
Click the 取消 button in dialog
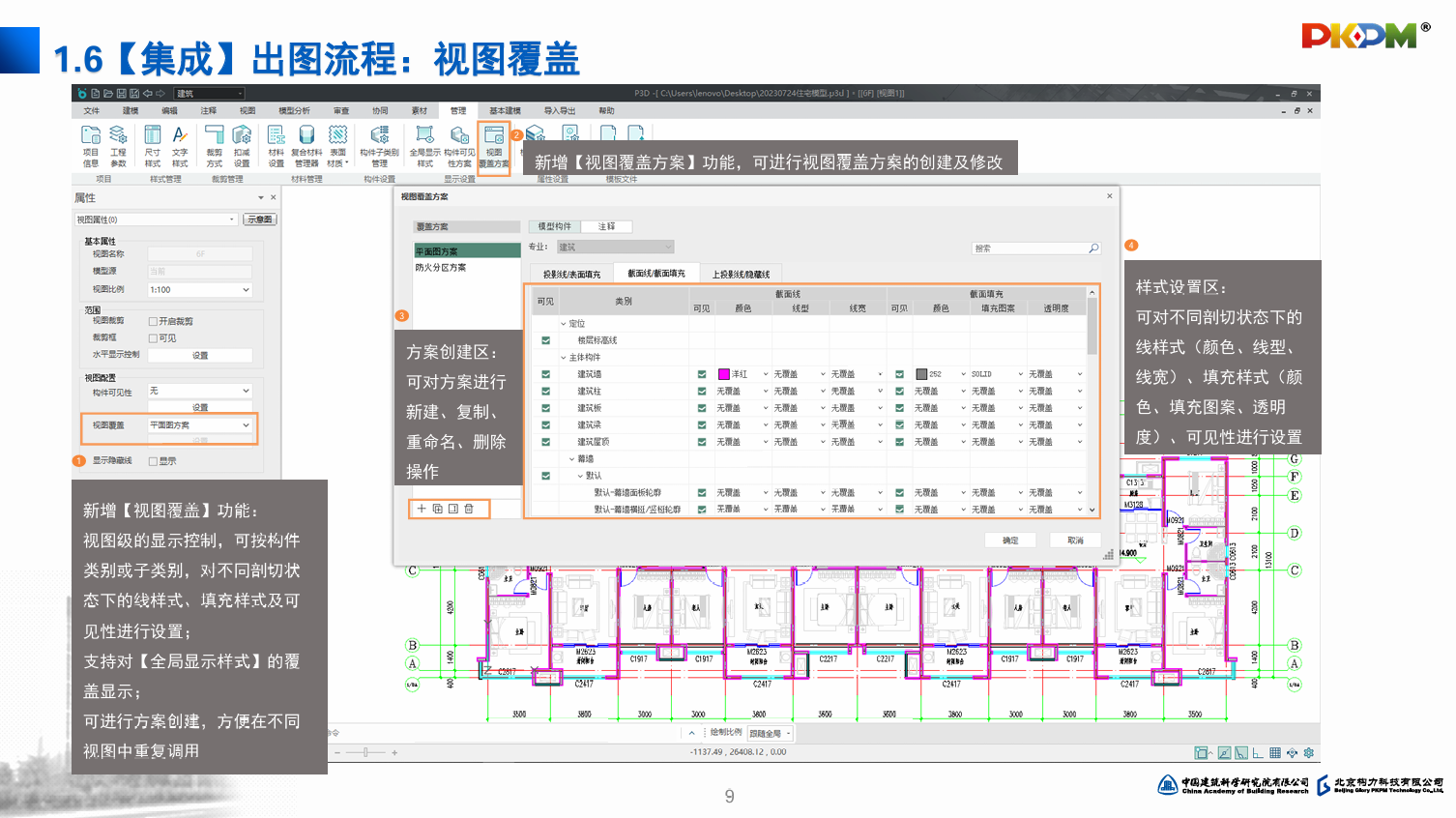click(1075, 540)
